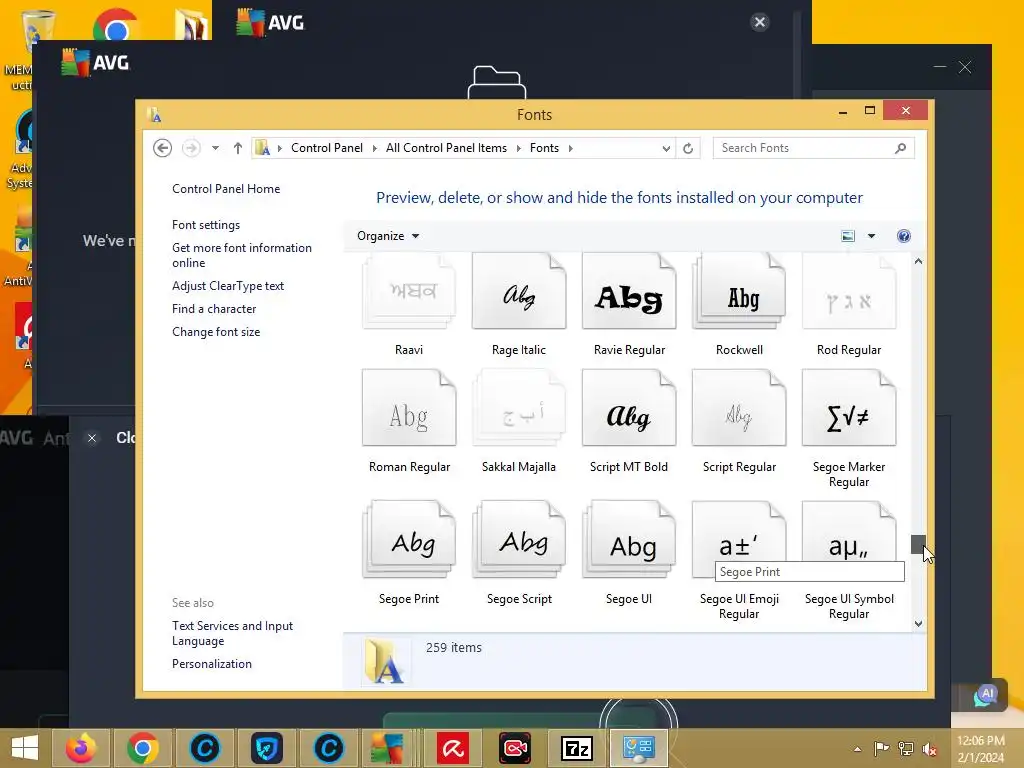
Task: Open Control Panel Home link
Action: (x=226, y=189)
